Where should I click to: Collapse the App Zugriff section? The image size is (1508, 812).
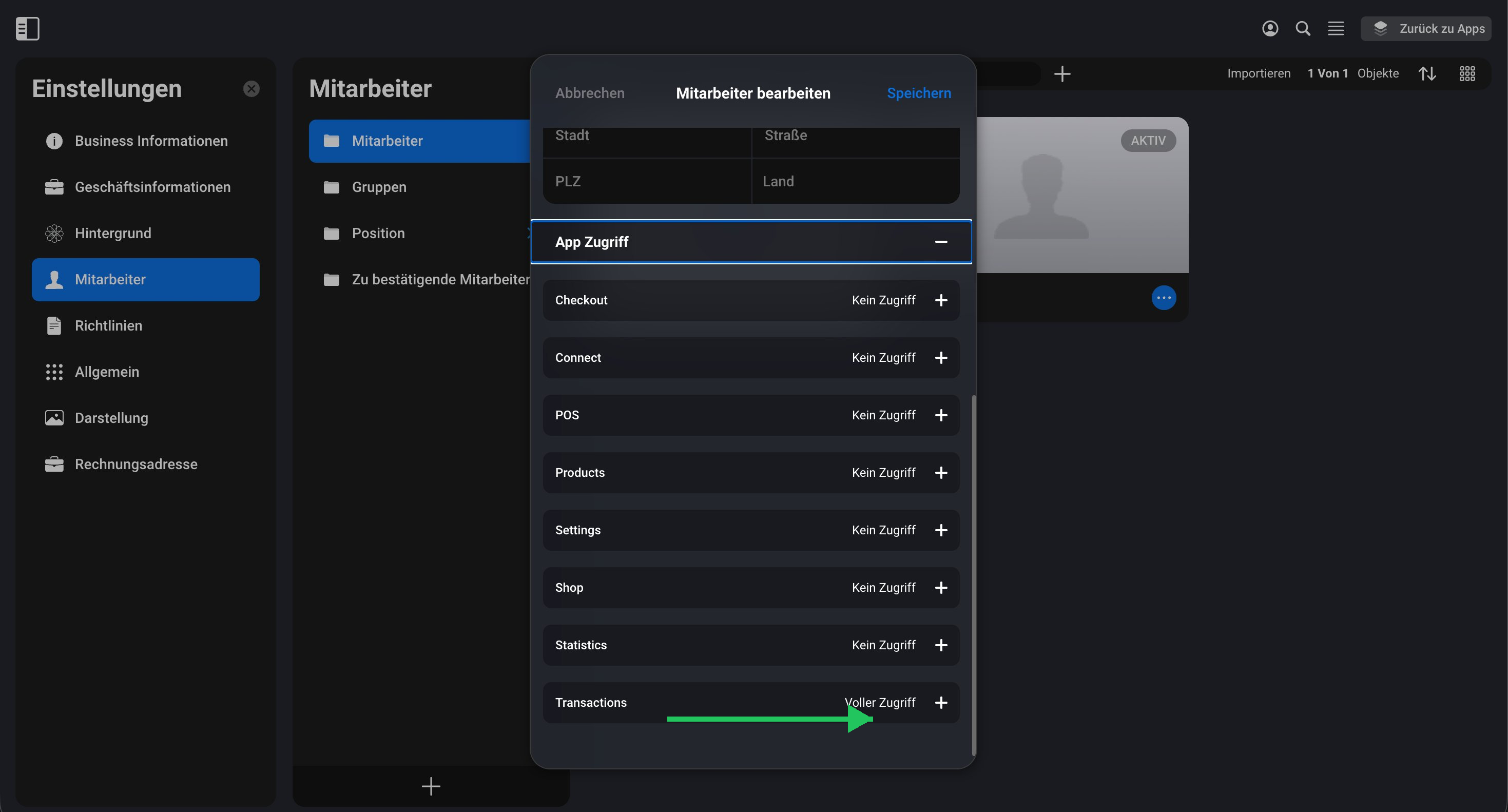(x=941, y=241)
